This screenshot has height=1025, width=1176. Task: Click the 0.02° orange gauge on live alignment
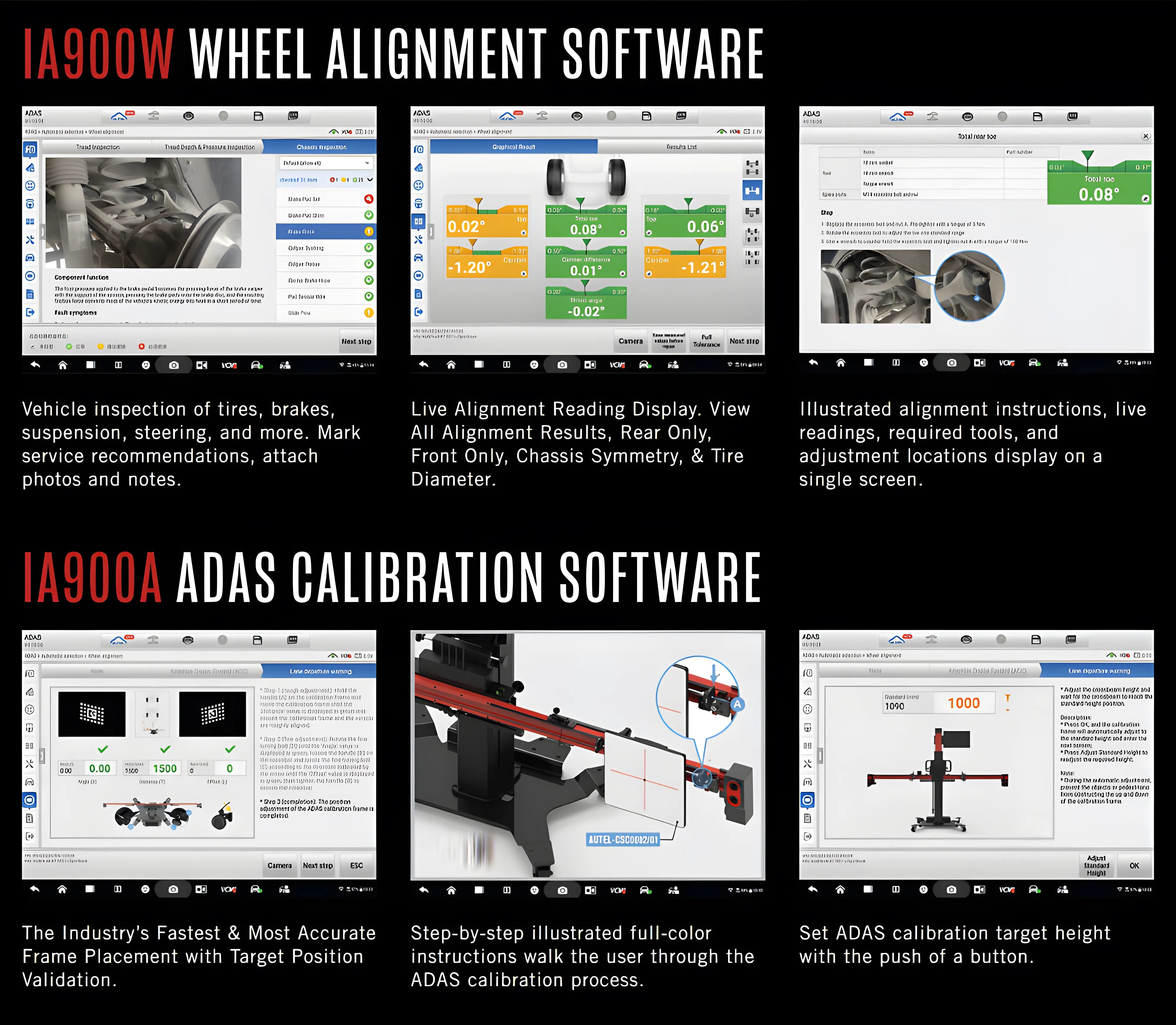pos(487,222)
